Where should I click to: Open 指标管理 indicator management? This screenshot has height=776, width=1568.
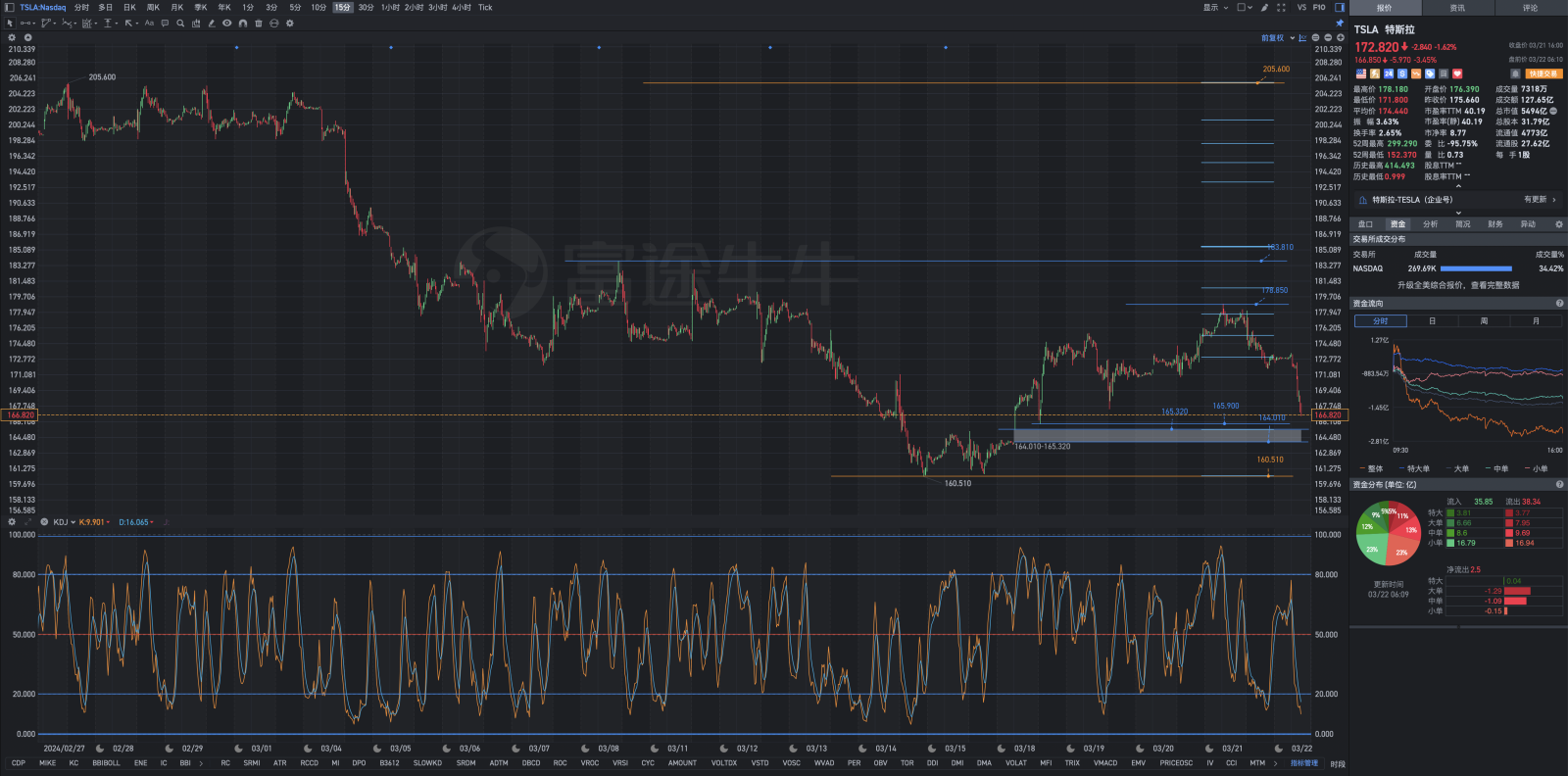tap(1303, 763)
